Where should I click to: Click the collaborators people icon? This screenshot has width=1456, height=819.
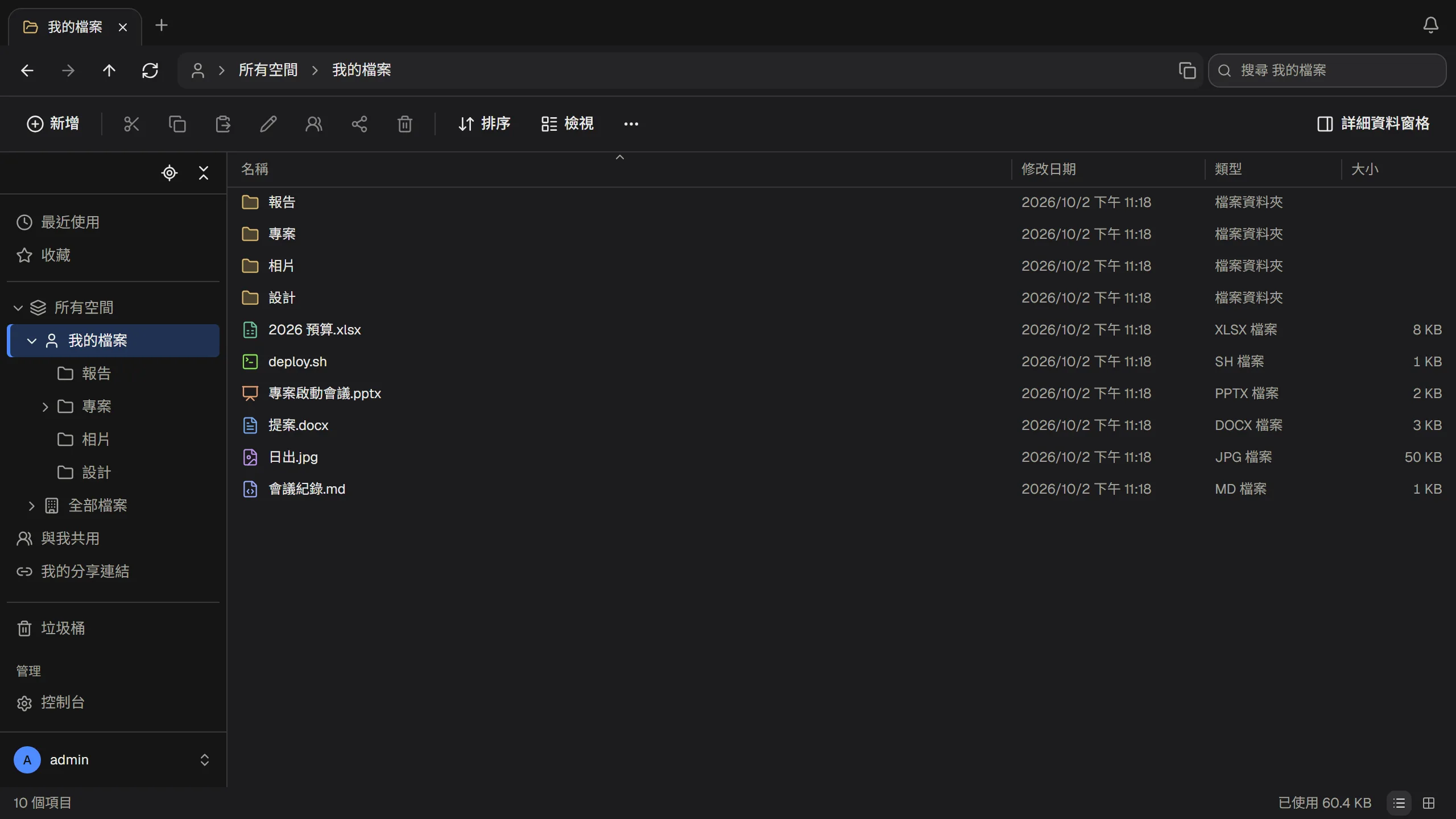pos(314,124)
